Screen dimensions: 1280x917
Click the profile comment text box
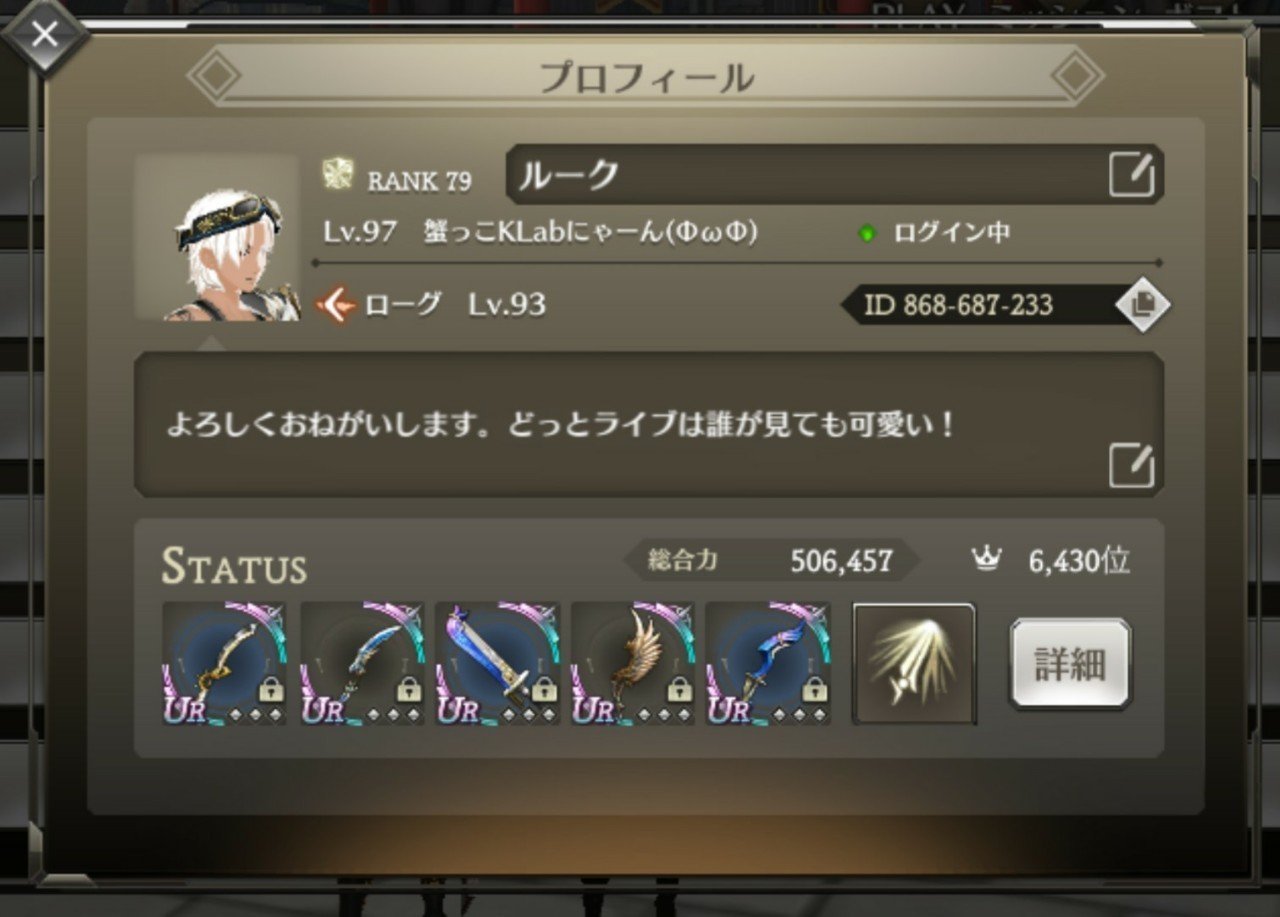tap(649, 424)
